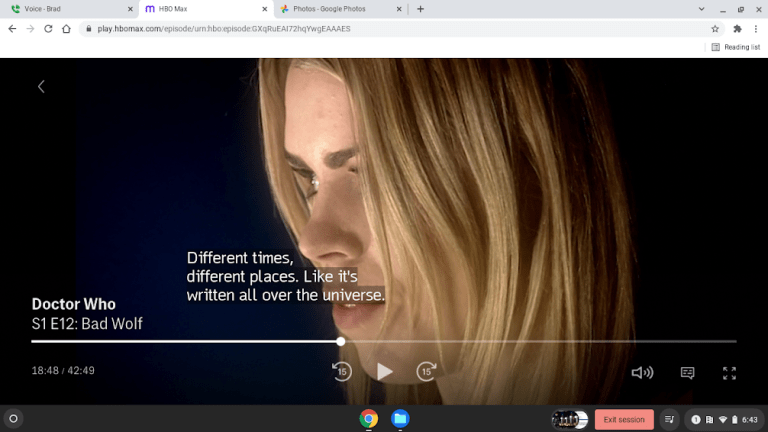Bookmark this page with the star icon
Screen dimensions: 768x432
coord(715,29)
